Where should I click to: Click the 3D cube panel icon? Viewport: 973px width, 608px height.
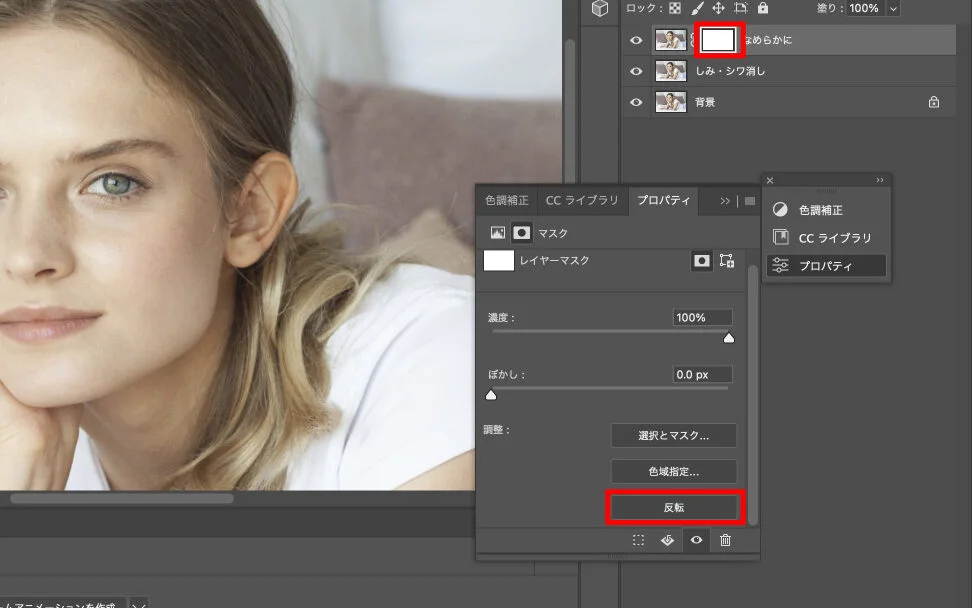coord(600,9)
